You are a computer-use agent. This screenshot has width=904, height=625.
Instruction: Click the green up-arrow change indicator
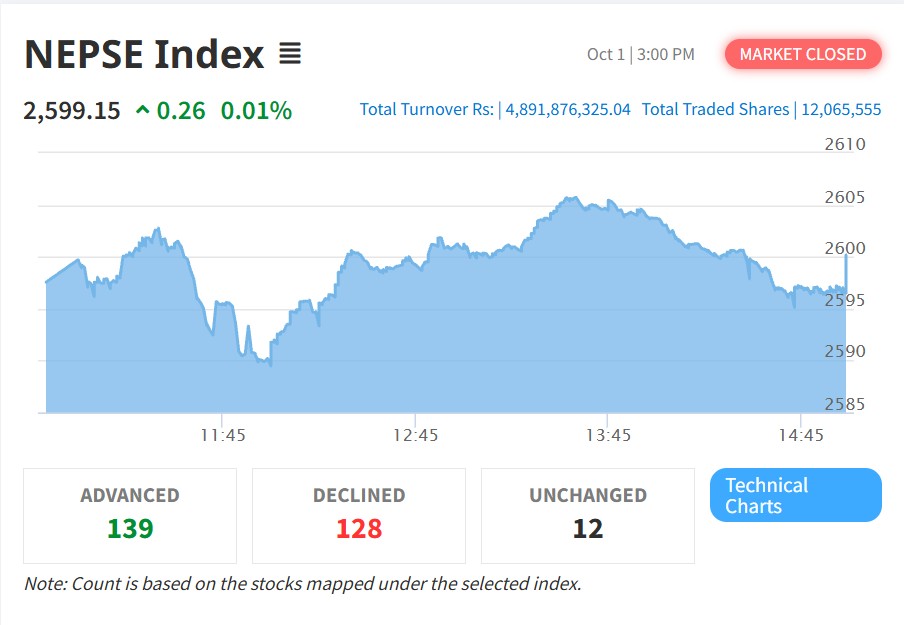tap(142, 109)
